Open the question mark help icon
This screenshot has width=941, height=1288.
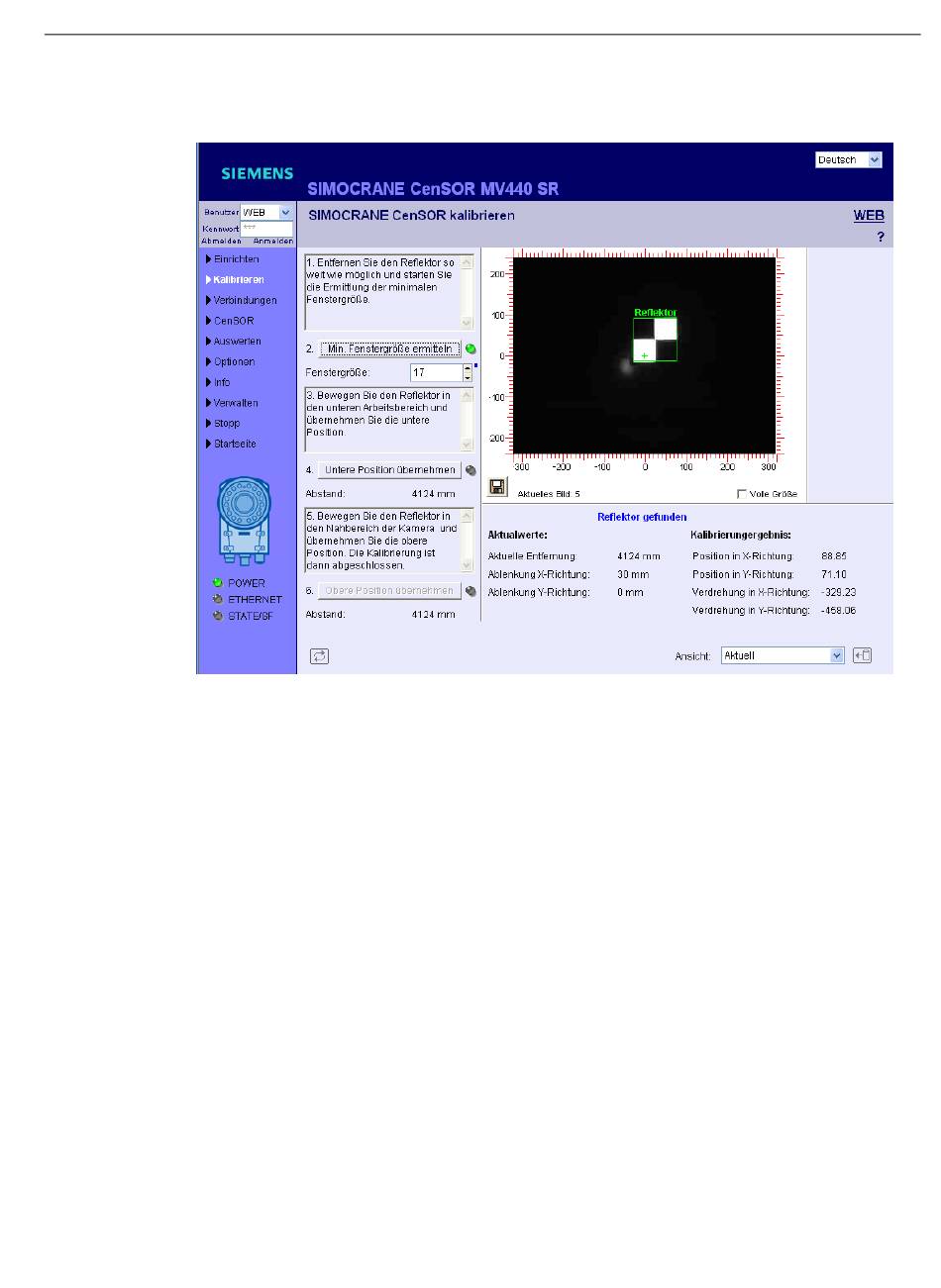point(880,238)
